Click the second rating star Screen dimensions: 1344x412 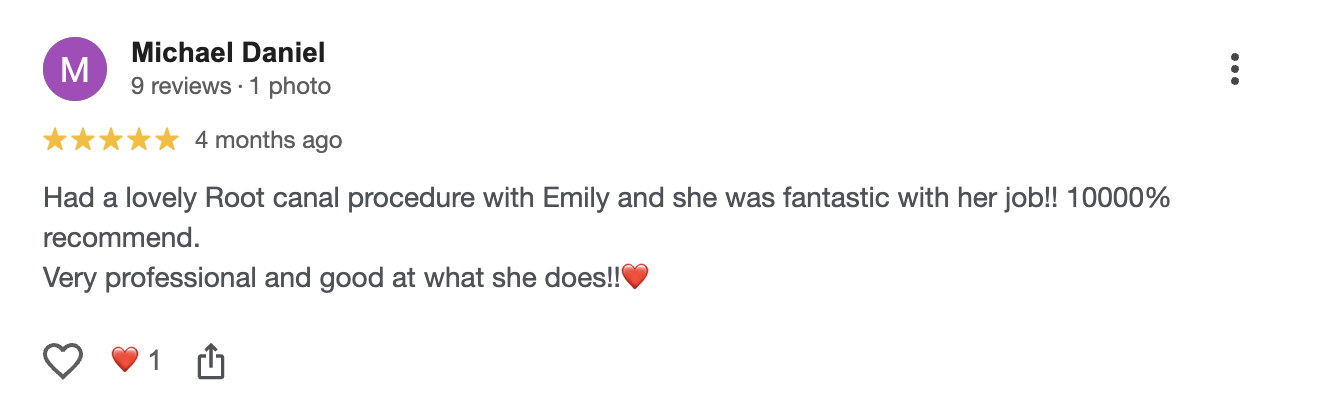[82, 140]
